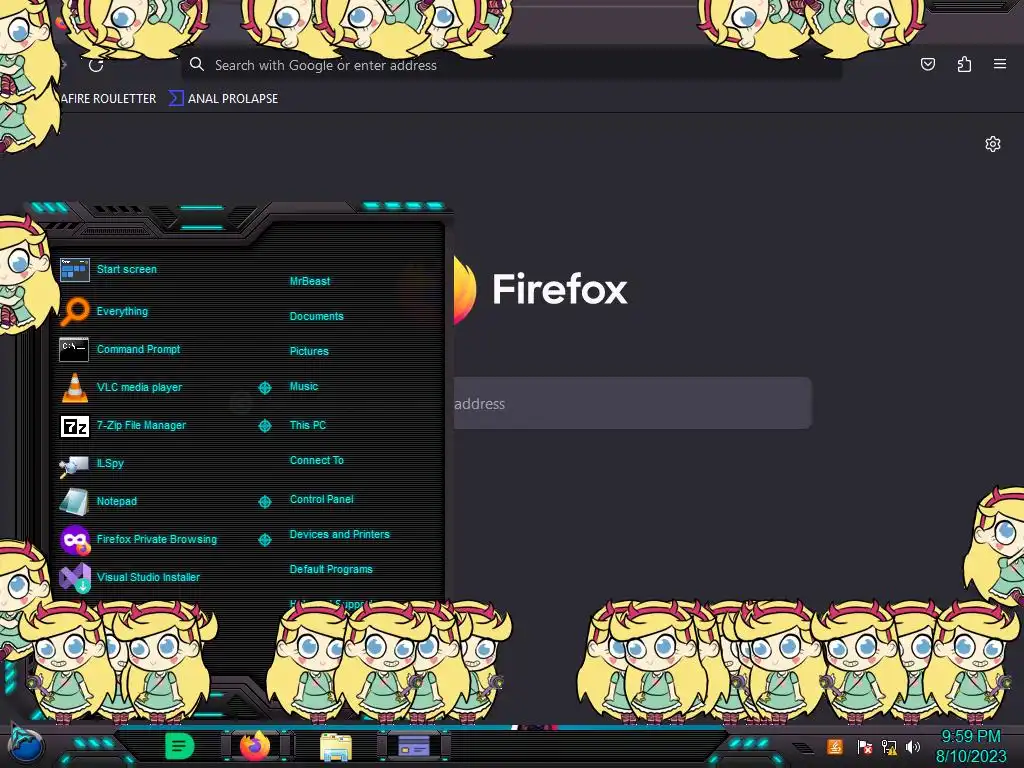Click the purple private browsing mask icon
The width and height of the screenshot is (1024, 768).
click(75, 540)
